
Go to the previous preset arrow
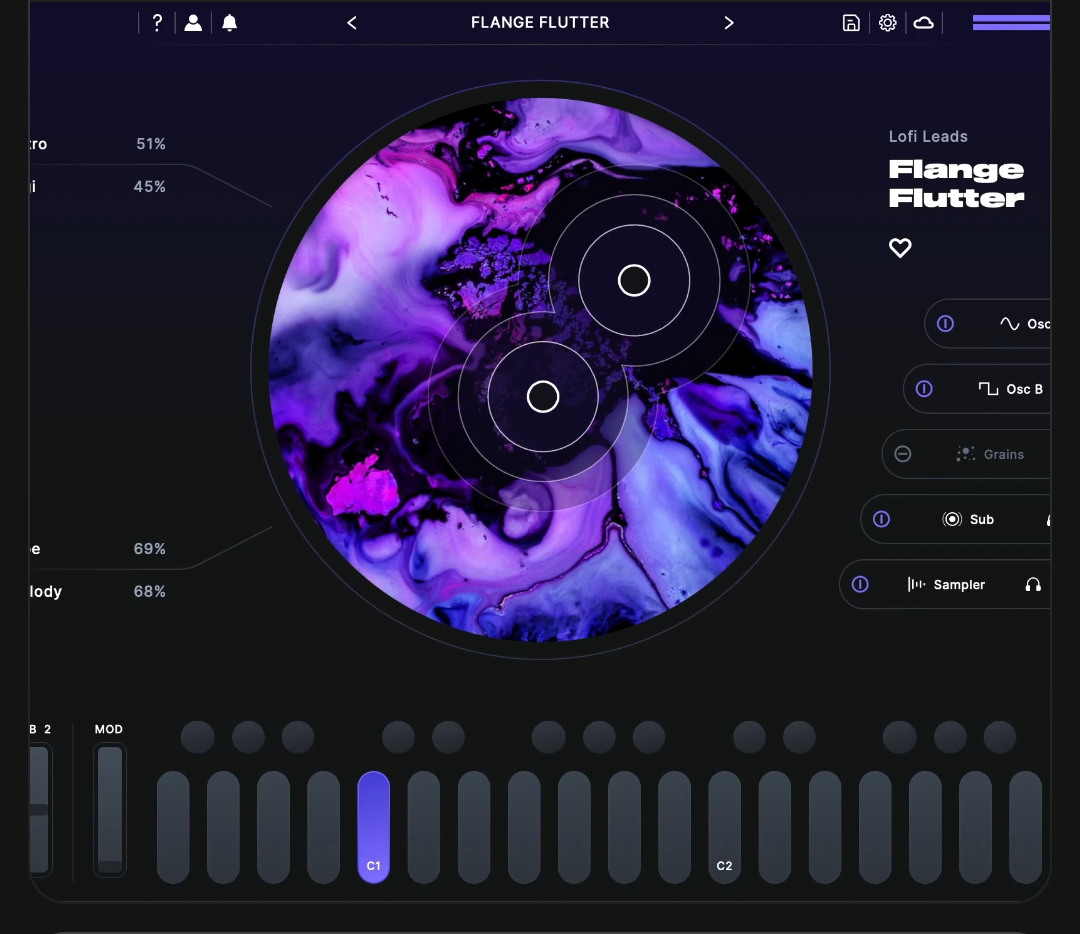(x=352, y=23)
